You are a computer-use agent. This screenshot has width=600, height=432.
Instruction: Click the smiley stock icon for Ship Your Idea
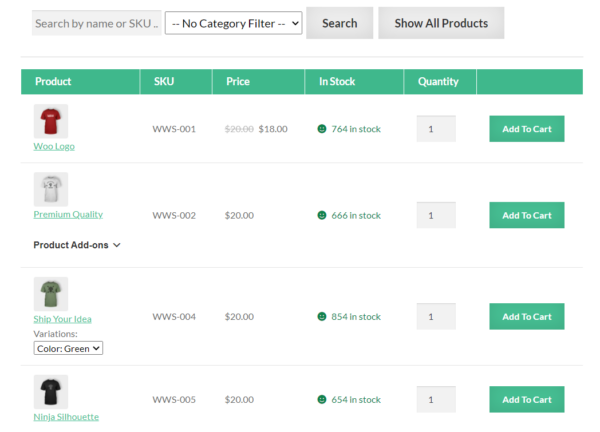(x=322, y=316)
